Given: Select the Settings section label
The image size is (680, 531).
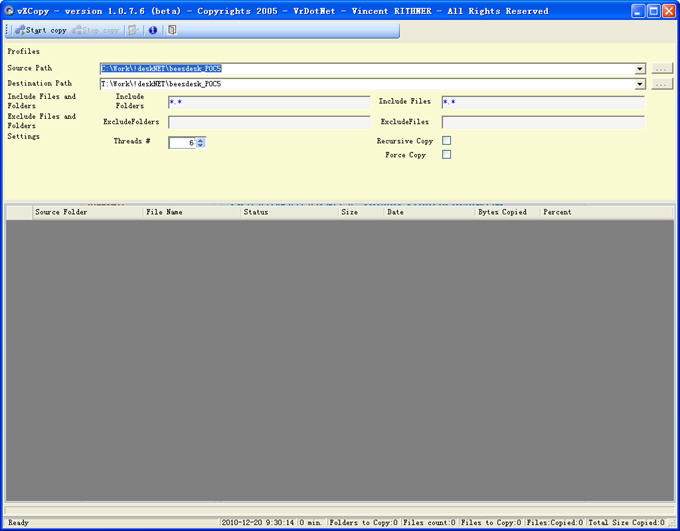Looking at the screenshot, I should [x=23, y=136].
